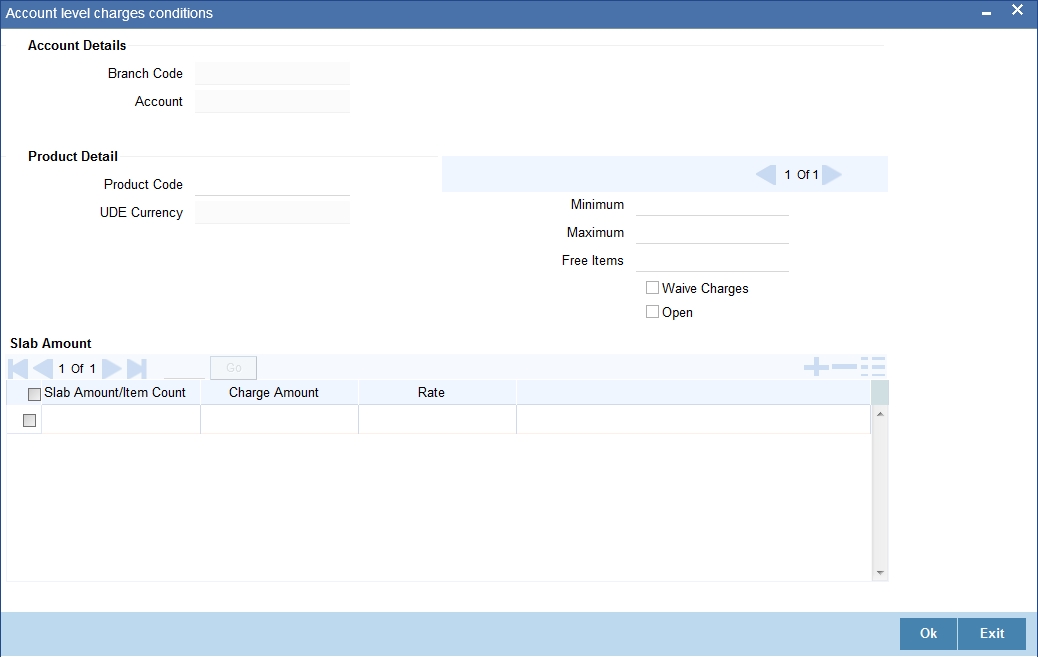The image size is (1038, 658).
Task: Click the Exit button
Action: (992, 634)
